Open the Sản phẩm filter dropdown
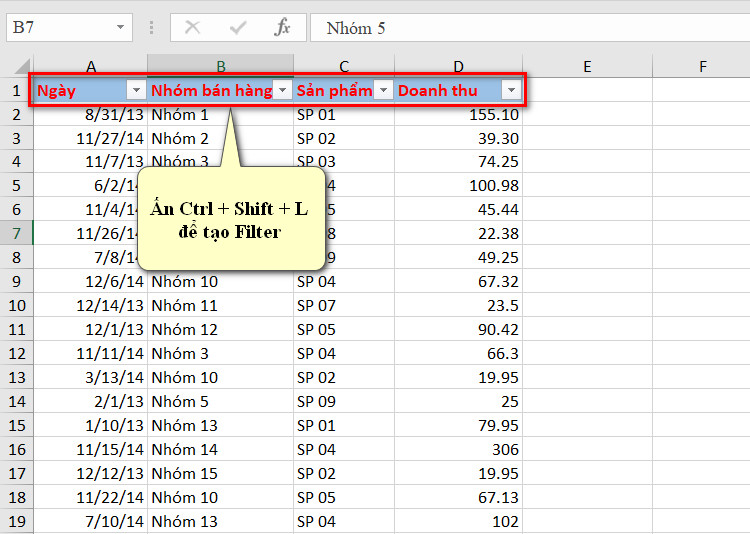750x534 pixels. 383,90
